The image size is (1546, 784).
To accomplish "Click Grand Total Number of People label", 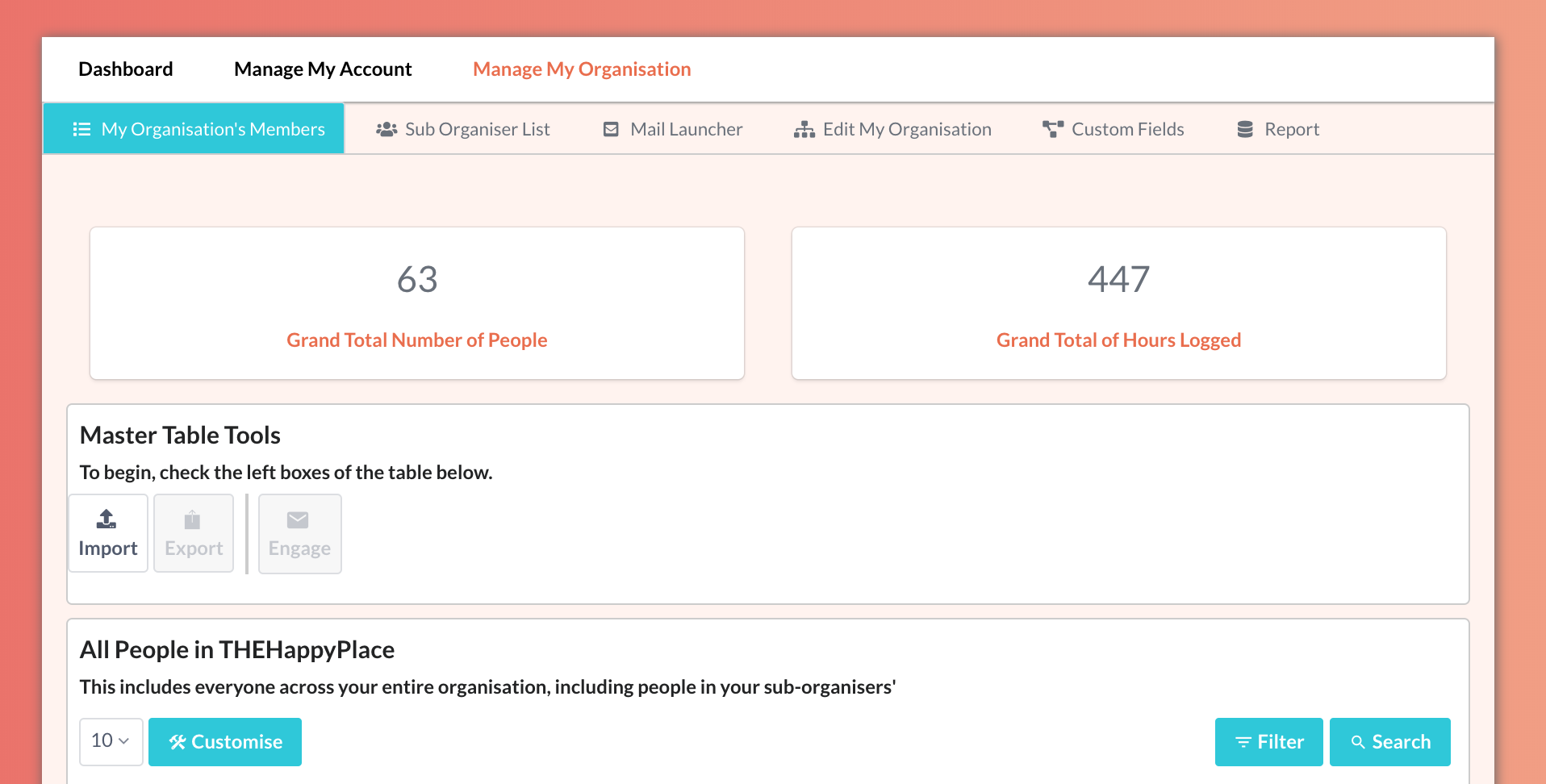I will (x=417, y=340).
